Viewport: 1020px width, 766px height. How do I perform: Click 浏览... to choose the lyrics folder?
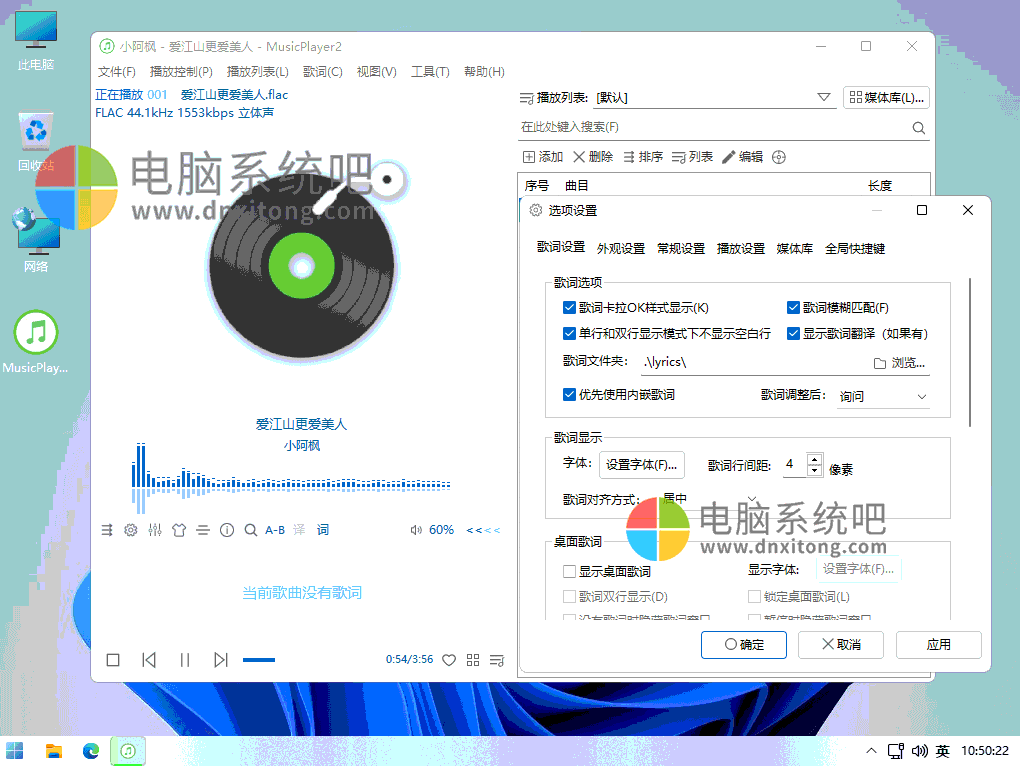pos(900,363)
